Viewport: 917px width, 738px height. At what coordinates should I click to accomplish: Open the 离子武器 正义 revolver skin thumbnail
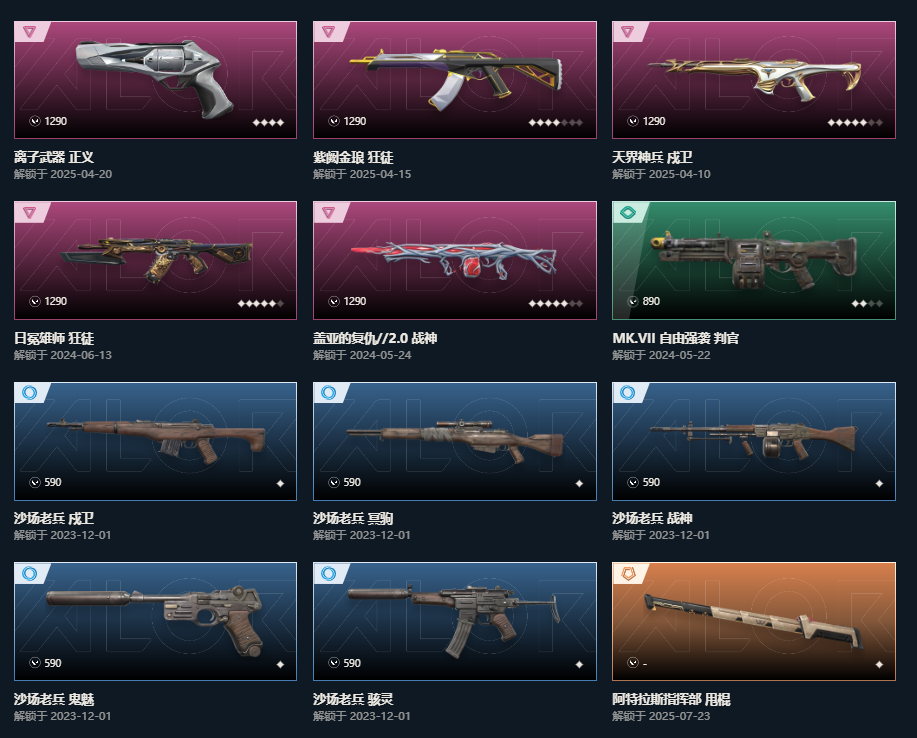click(x=155, y=80)
